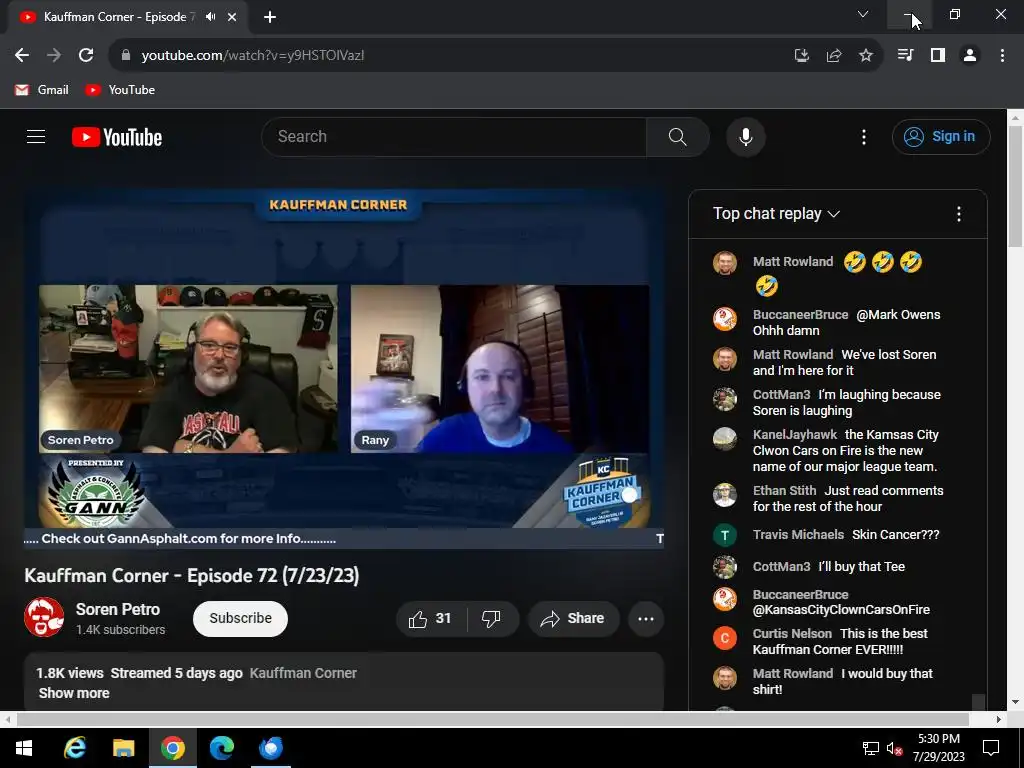Install app icon in address bar
Image resolution: width=1024 pixels, height=768 pixels.
tap(801, 56)
